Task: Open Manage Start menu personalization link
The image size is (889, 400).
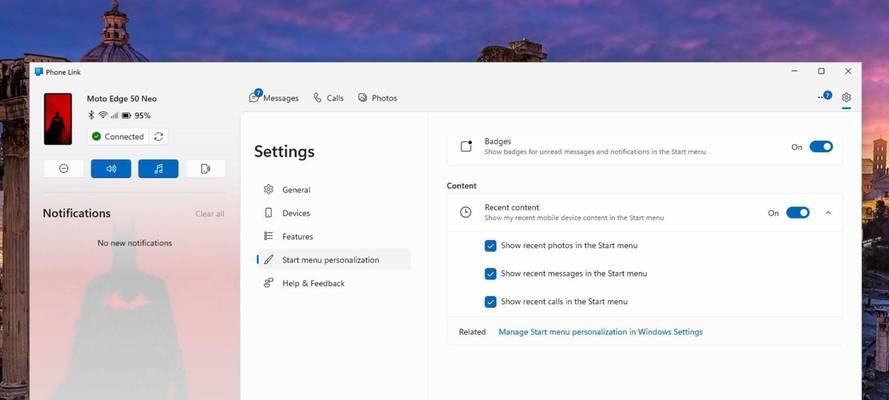Action: 600,332
